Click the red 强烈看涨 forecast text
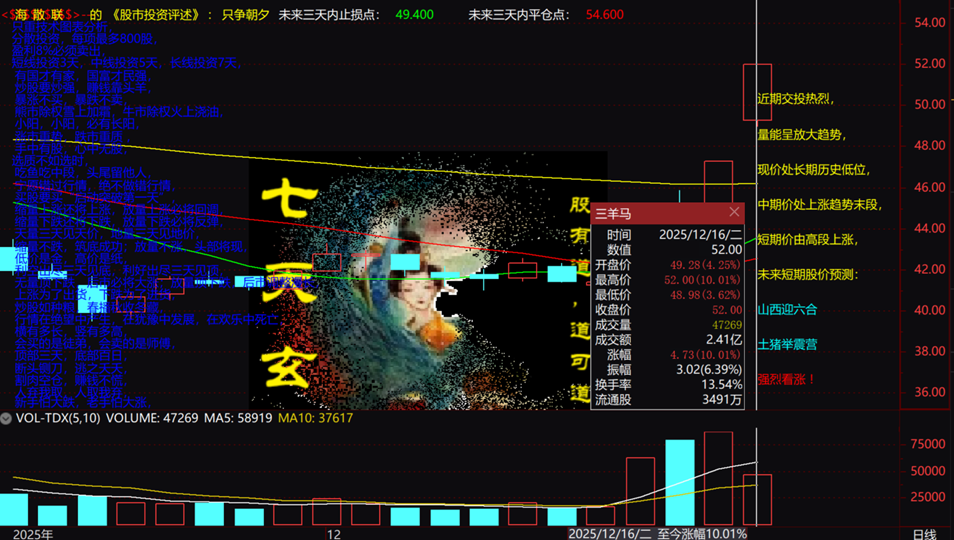Screen dimensions: 954x540 click(786, 379)
